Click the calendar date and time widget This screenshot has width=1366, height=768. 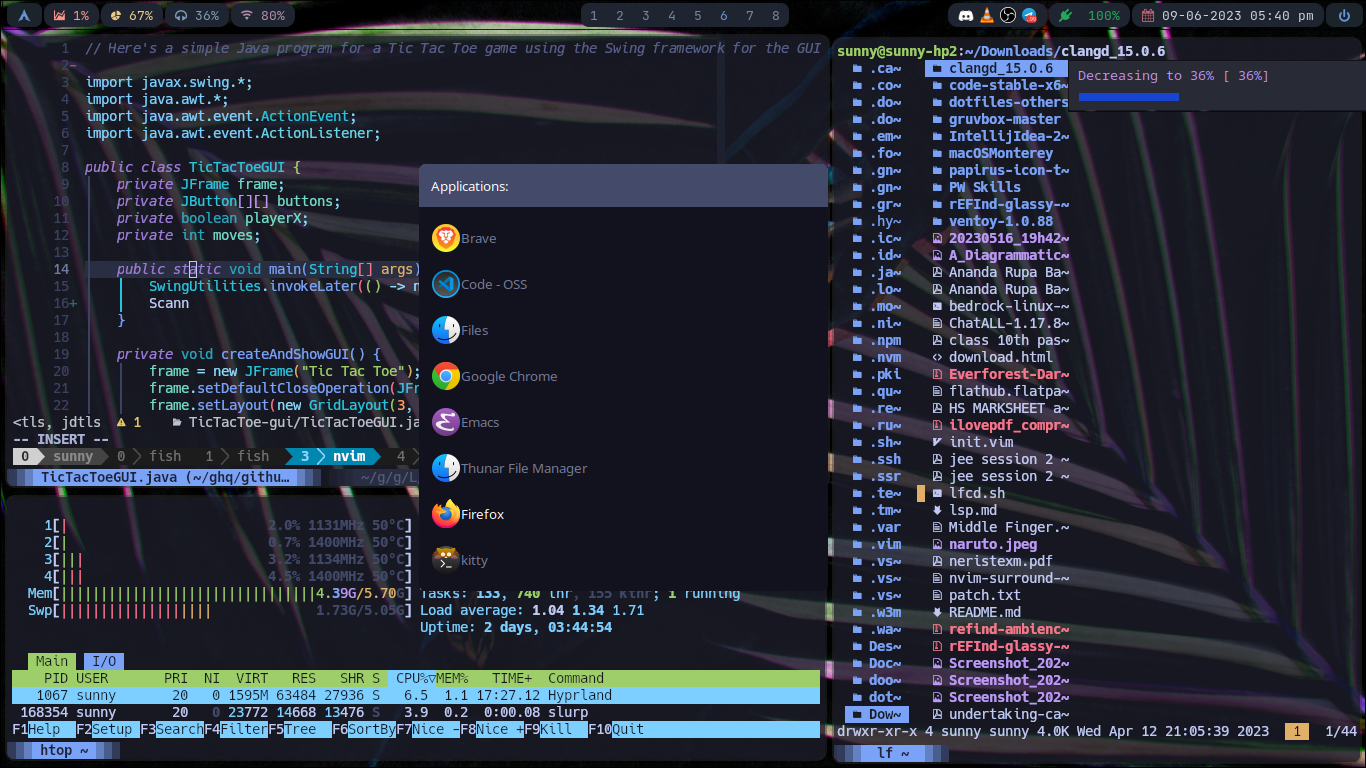pyautogui.click(x=1229, y=15)
